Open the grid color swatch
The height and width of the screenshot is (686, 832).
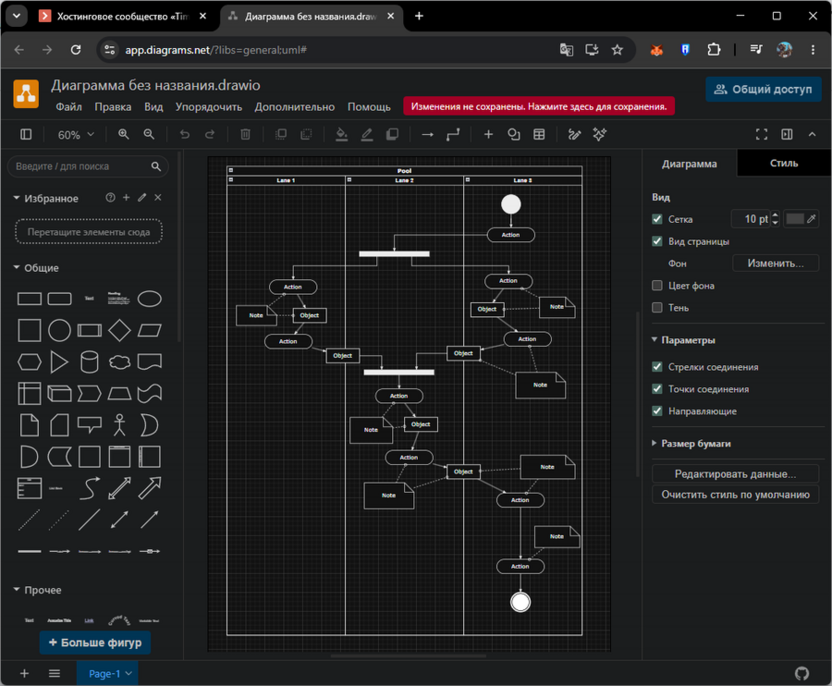click(794, 219)
